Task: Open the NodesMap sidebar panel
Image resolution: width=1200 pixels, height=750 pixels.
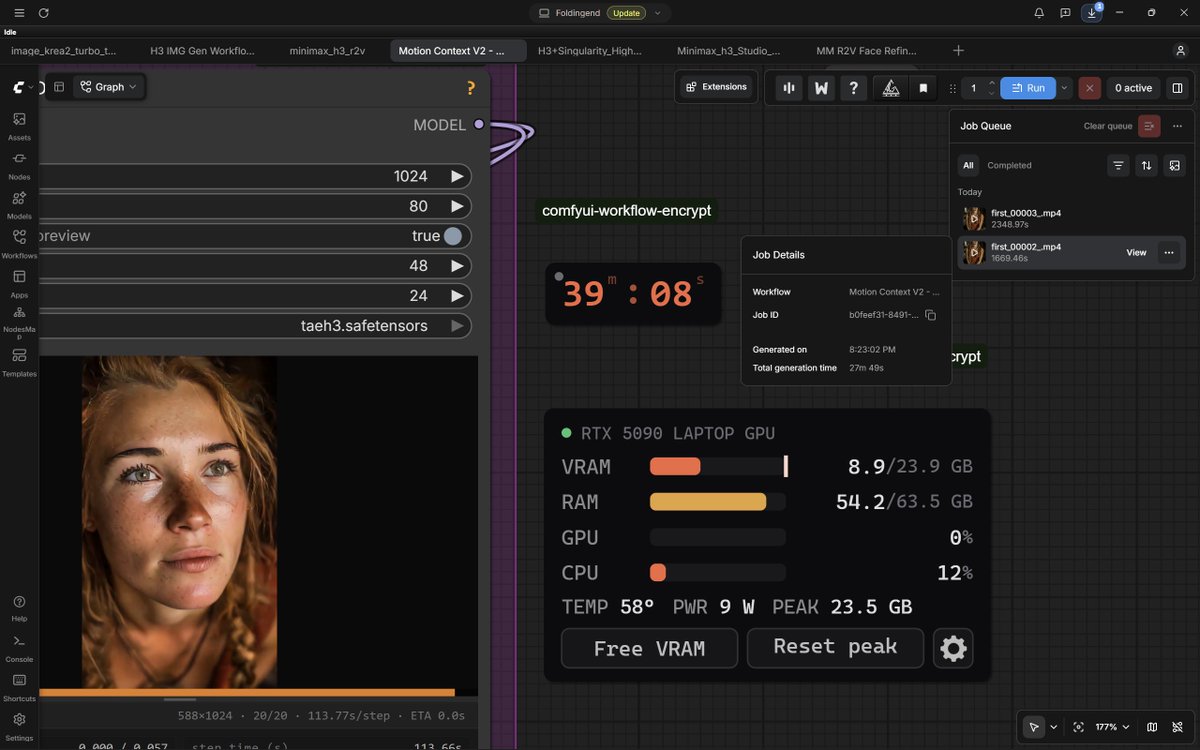Action: click(x=19, y=322)
